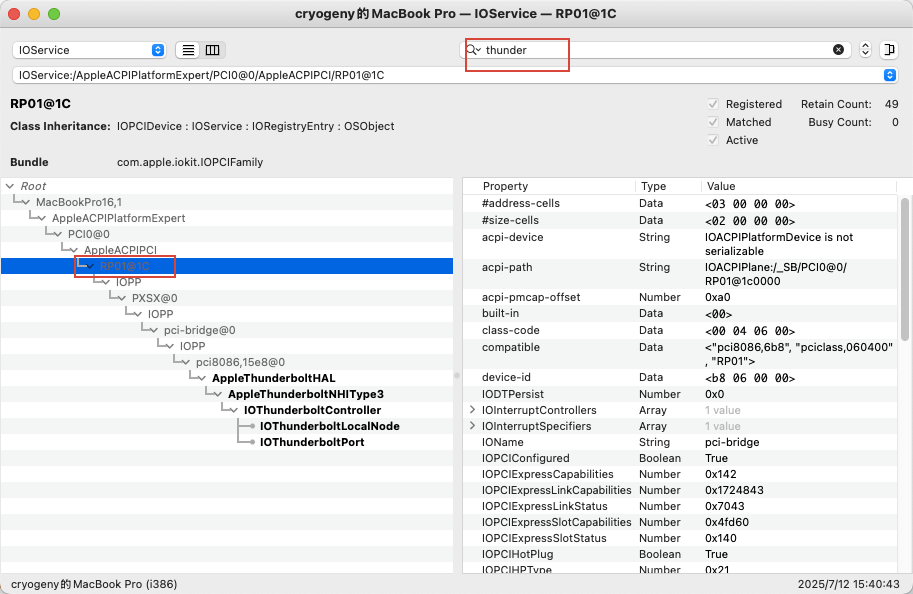Screen dimensions: 913x594
Task: Toggle the Registered checkbox
Action: coord(713,104)
